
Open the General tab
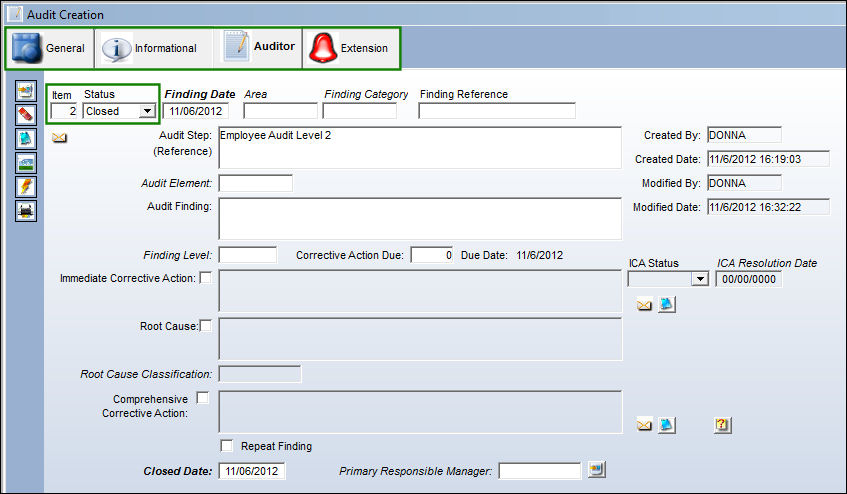(x=50, y=48)
